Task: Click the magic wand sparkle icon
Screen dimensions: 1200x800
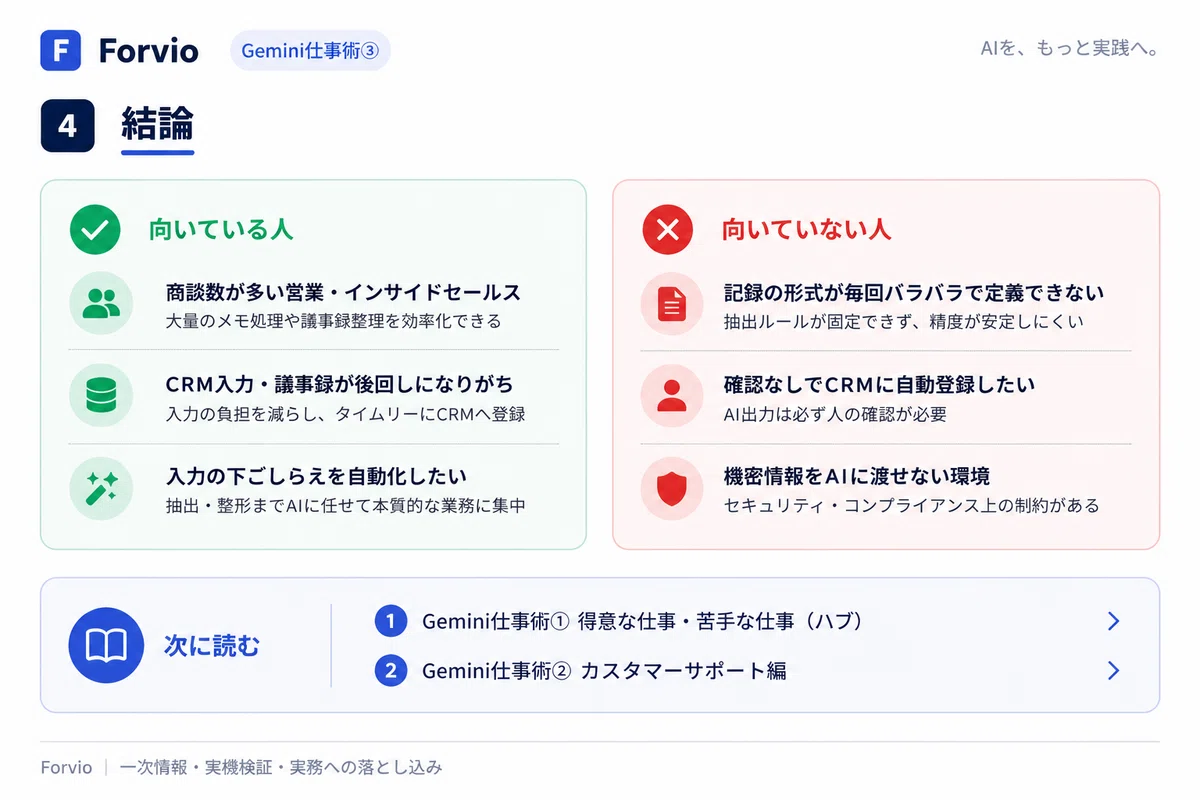Action: [101, 488]
